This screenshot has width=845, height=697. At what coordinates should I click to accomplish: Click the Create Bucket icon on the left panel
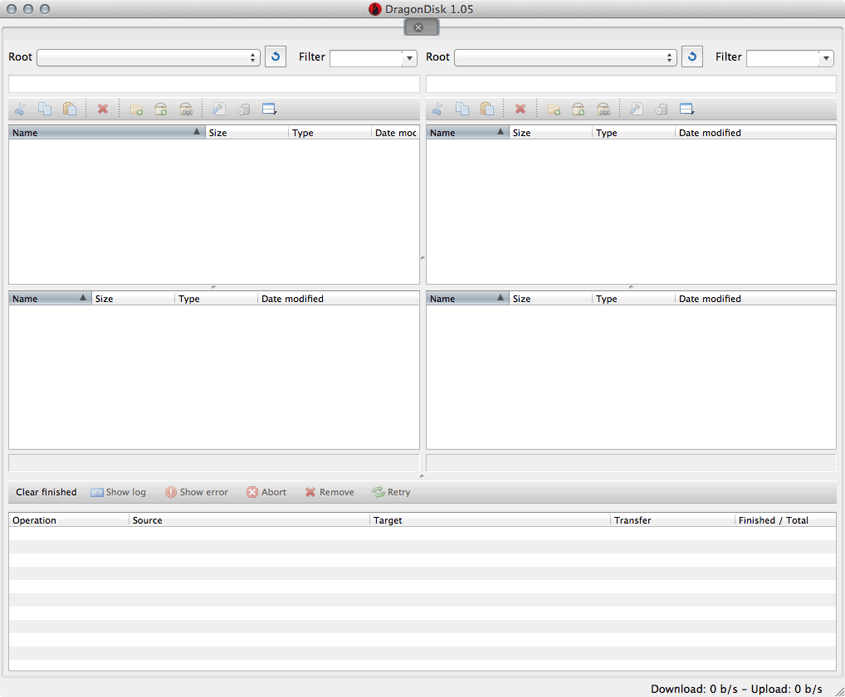[x=162, y=109]
